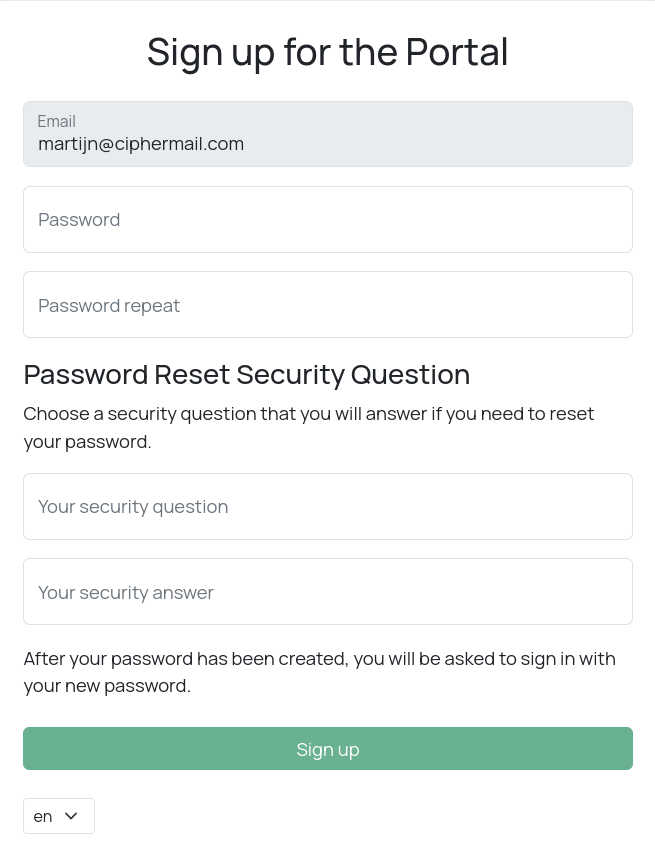
Task: Focus the Password input field
Action: [328, 220]
